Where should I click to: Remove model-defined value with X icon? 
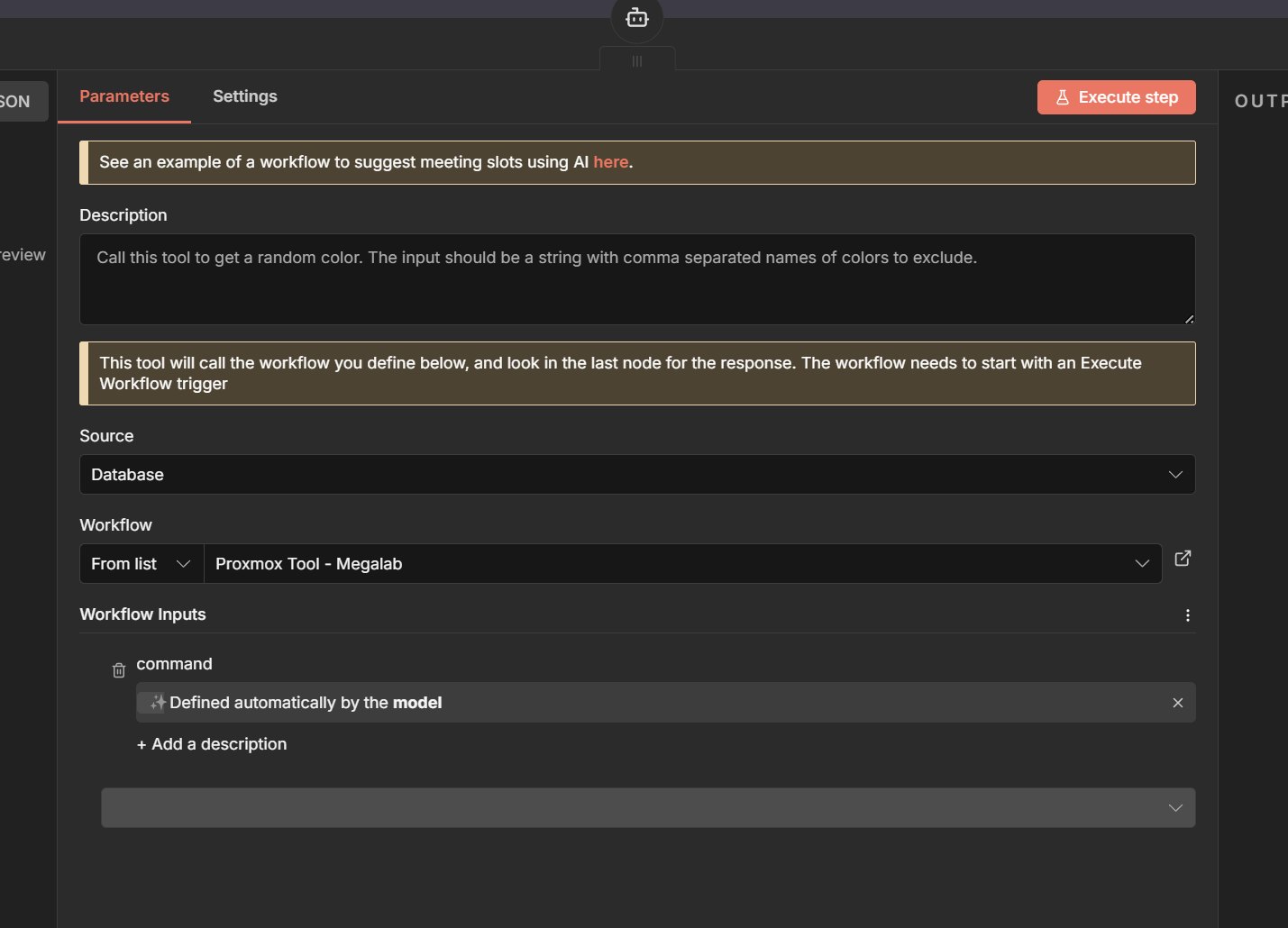[1177, 703]
